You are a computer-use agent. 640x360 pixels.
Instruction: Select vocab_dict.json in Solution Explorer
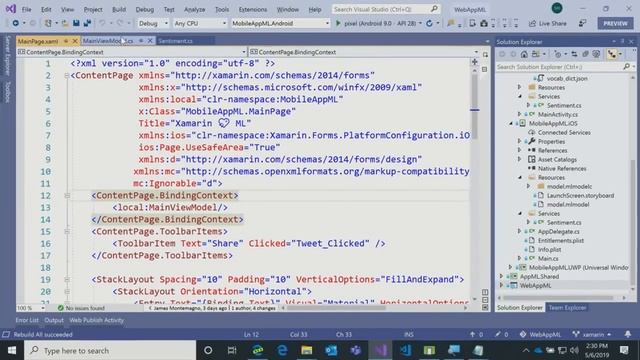click(567, 78)
